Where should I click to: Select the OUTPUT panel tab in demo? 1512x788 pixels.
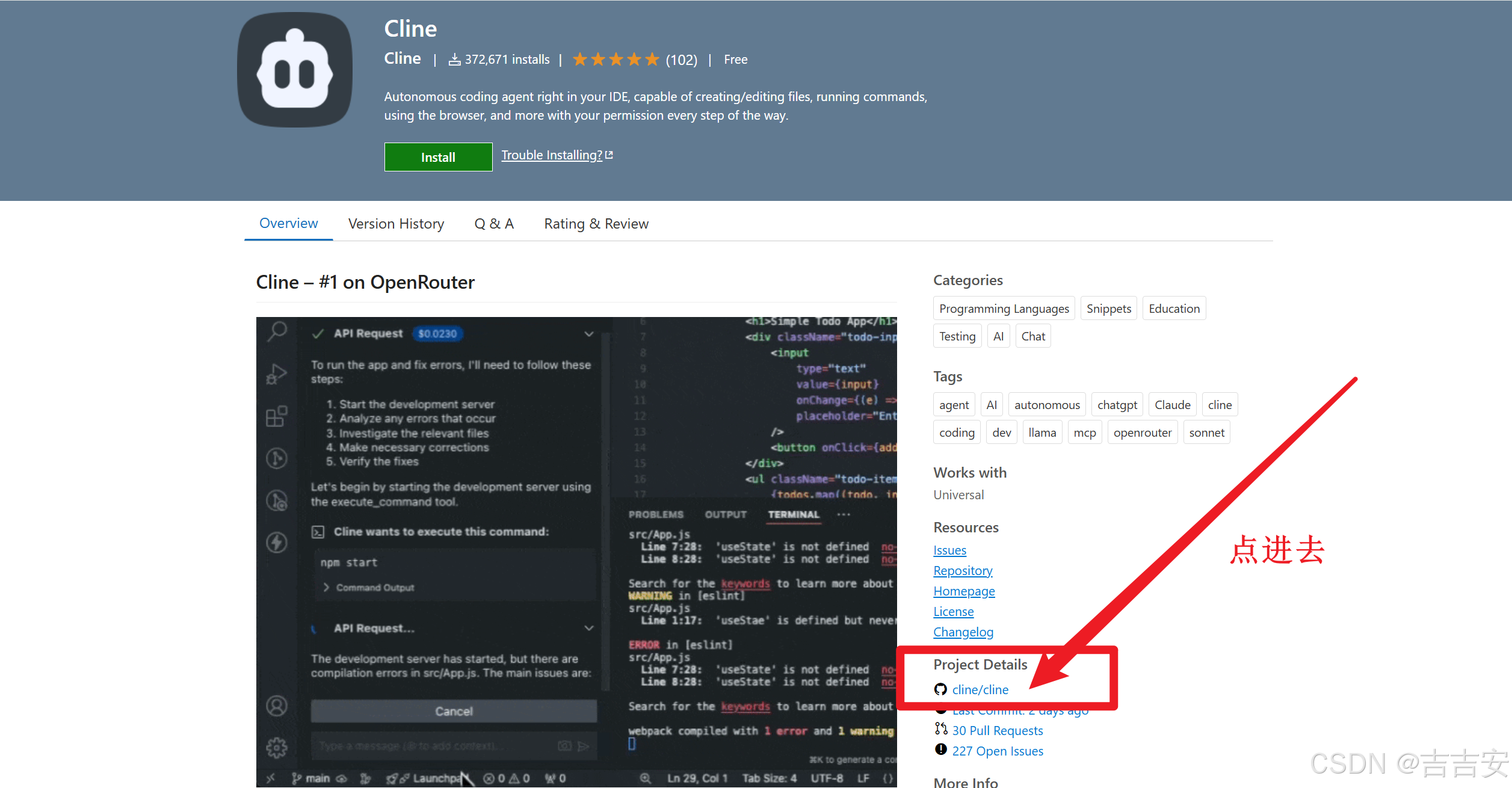pos(726,515)
